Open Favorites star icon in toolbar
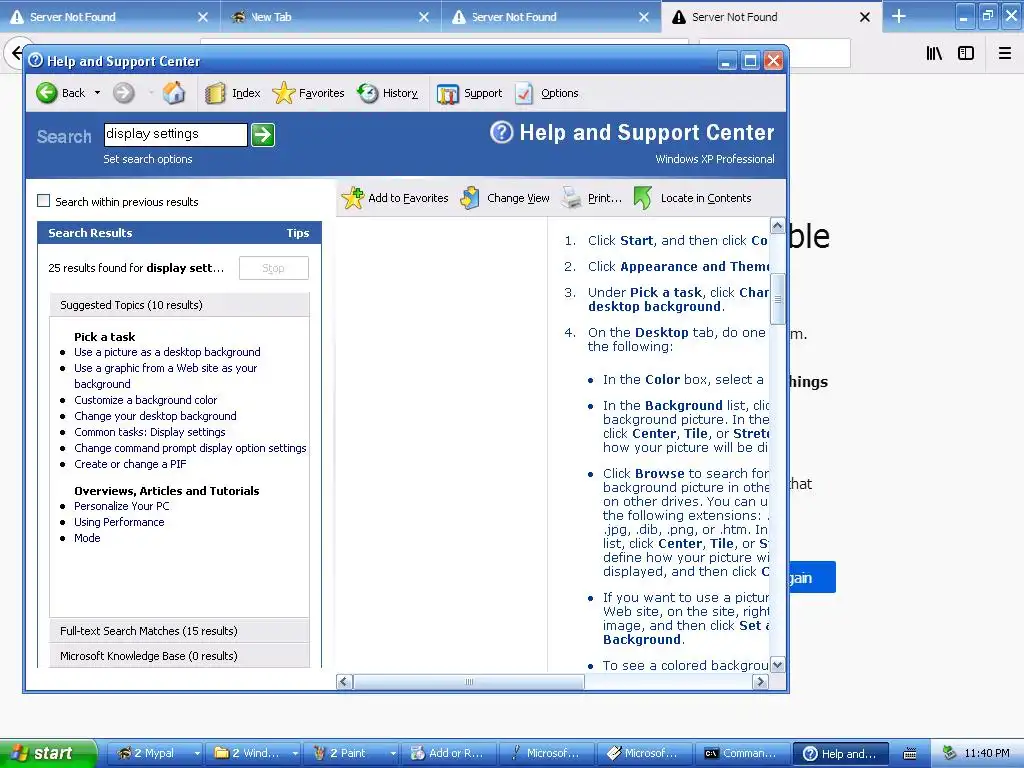Viewport: 1024px width, 768px height. click(283, 93)
